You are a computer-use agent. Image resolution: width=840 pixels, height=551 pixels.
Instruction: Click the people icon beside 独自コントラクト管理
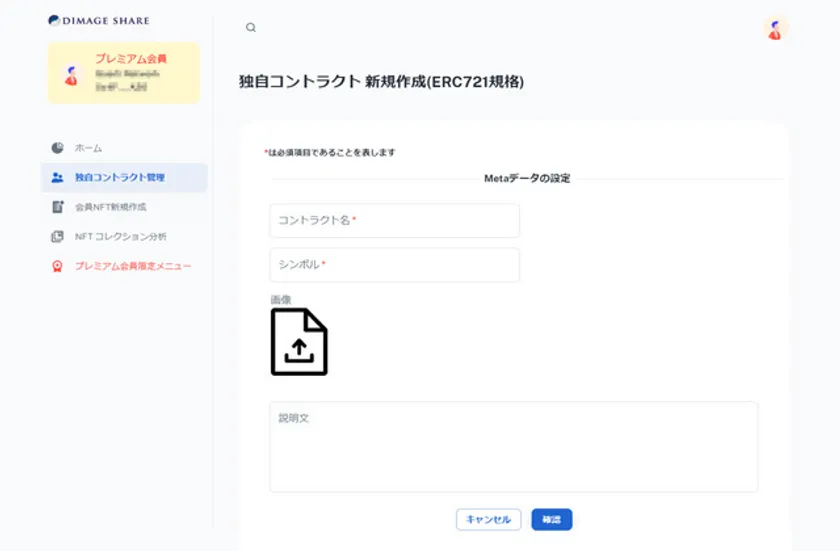click(58, 178)
